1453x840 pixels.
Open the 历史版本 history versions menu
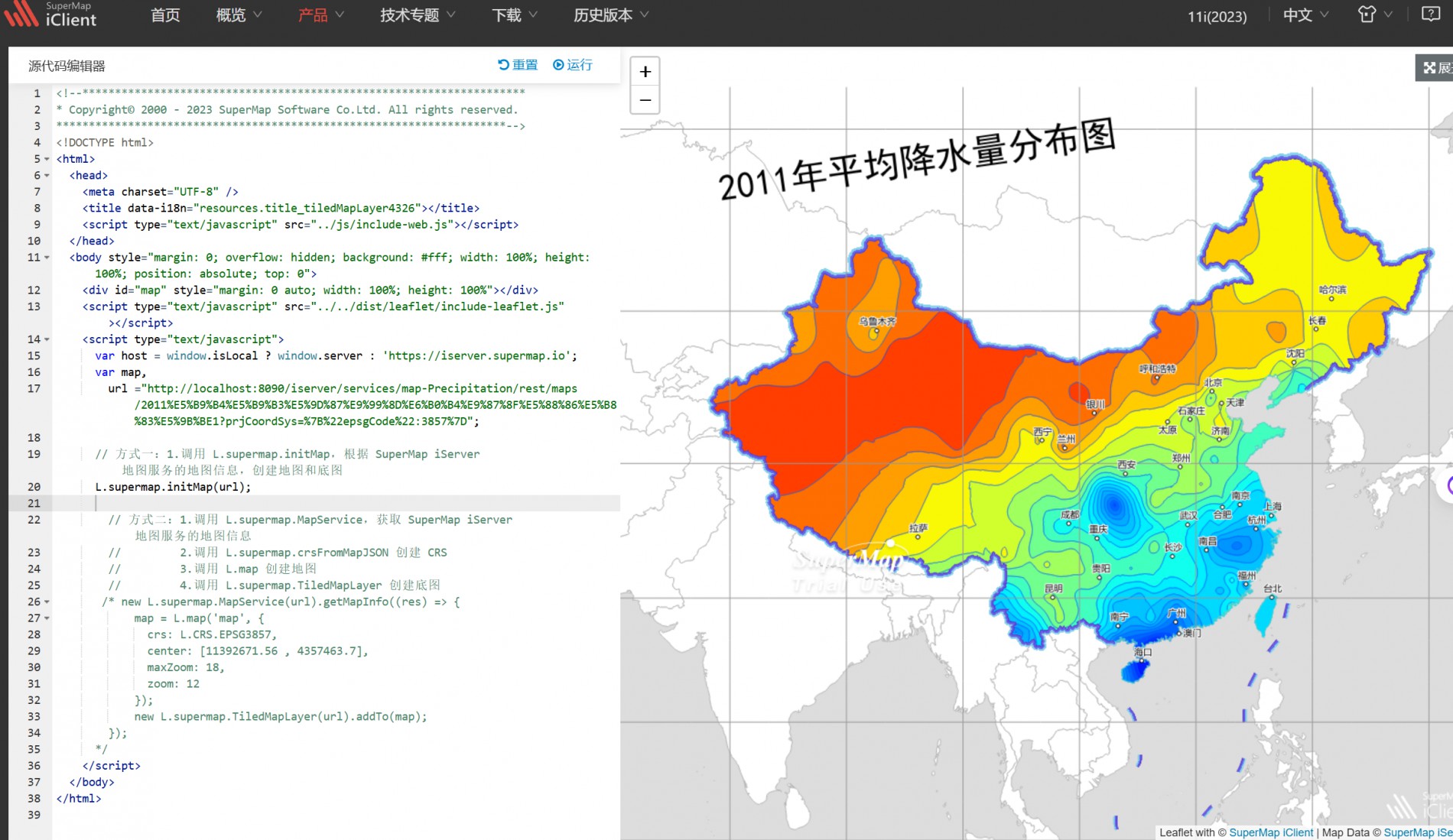click(603, 15)
